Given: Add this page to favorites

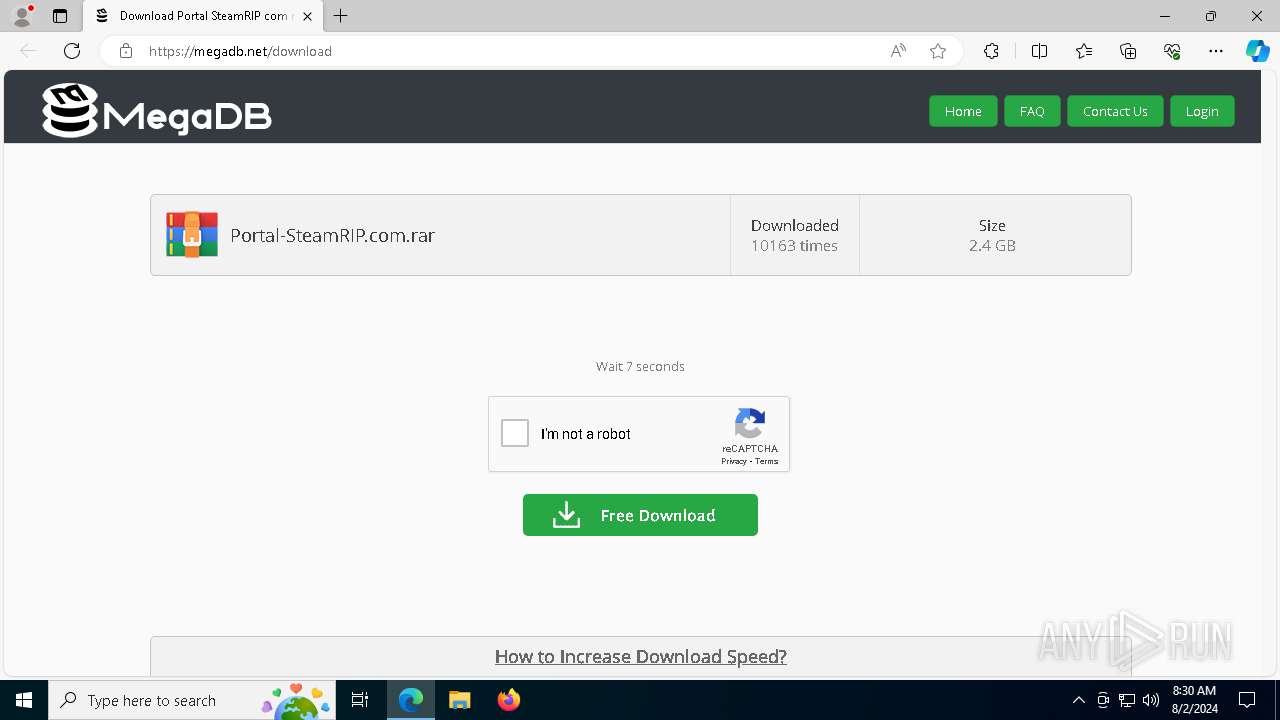Looking at the screenshot, I should pyautogui.click(x=938, y=51).
